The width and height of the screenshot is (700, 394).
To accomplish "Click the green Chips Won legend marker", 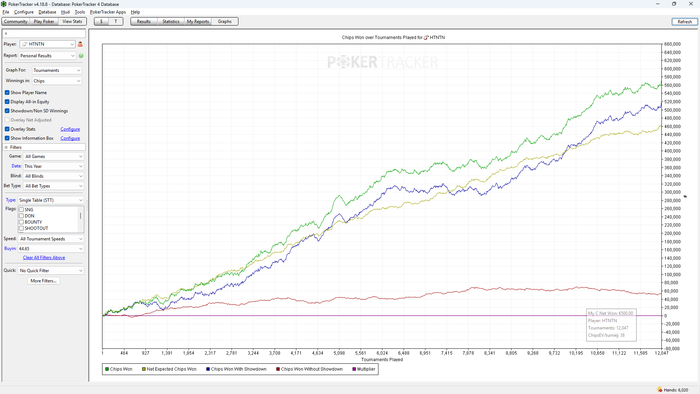I will pyautogui.click(x=107, y=369).
